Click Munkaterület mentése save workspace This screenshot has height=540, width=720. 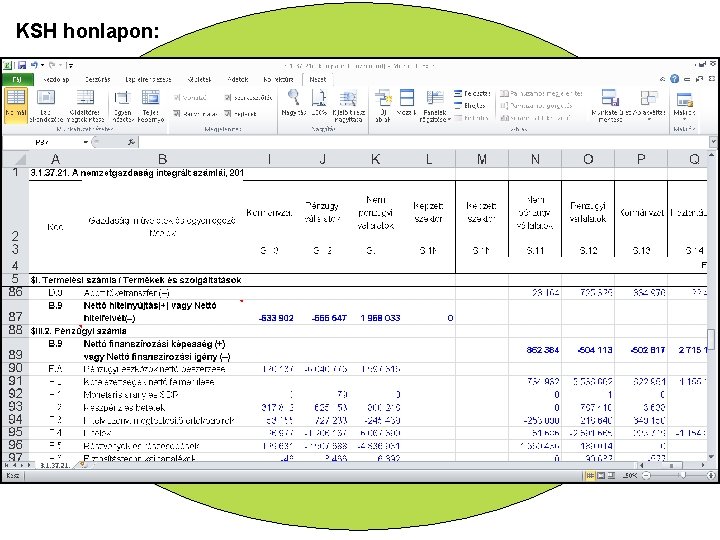pos(611,106)
